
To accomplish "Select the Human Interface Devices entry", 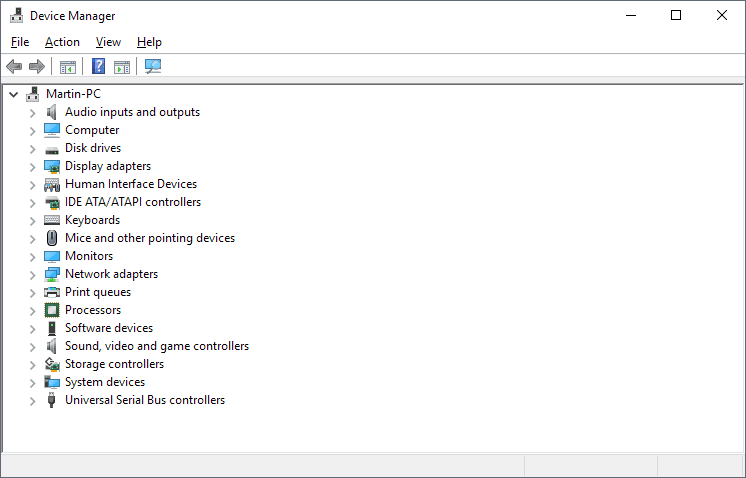I will [131, 184].
